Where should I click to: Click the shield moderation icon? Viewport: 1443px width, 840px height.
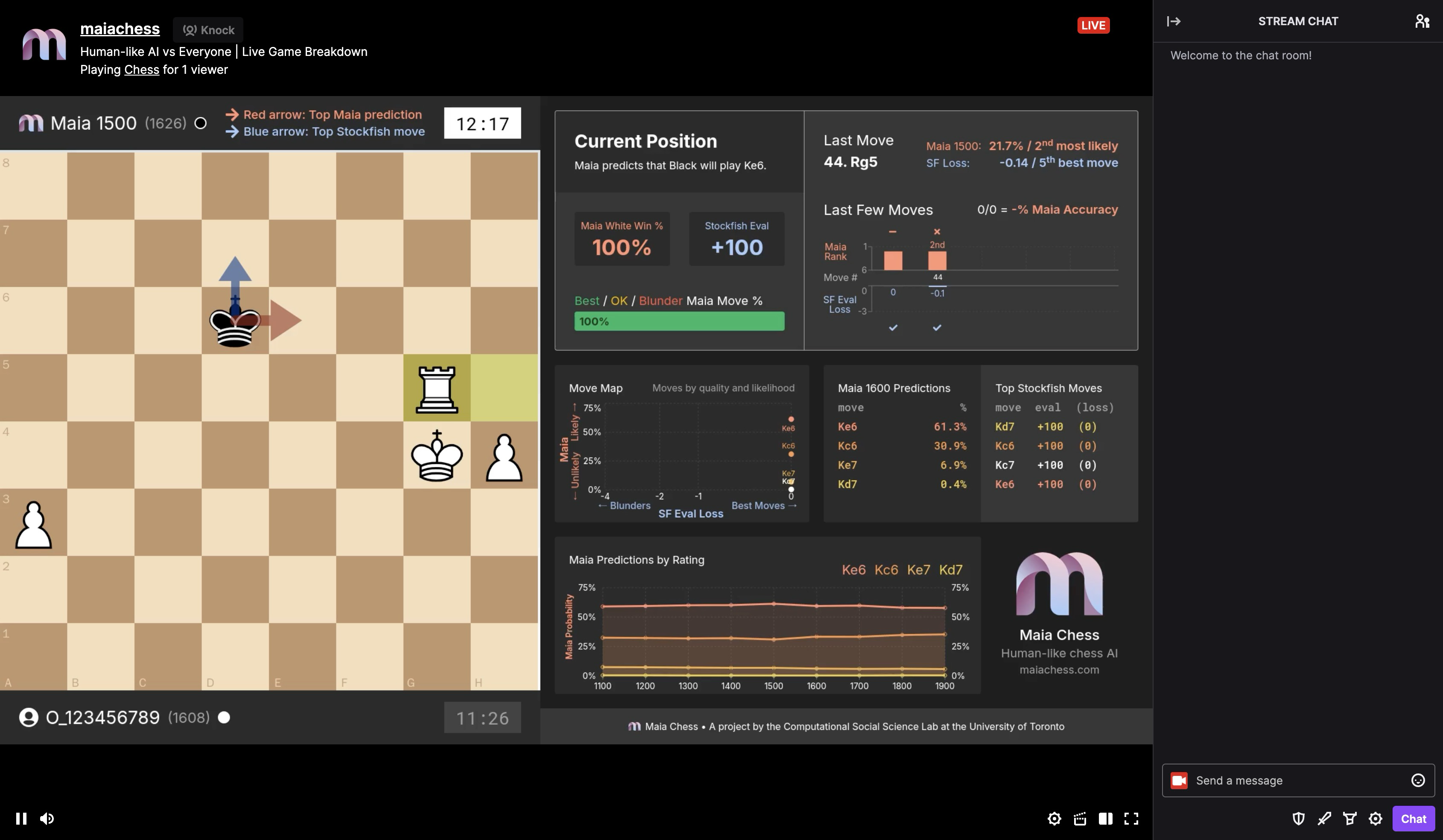pyautogui.click(x=1298, y=818)
